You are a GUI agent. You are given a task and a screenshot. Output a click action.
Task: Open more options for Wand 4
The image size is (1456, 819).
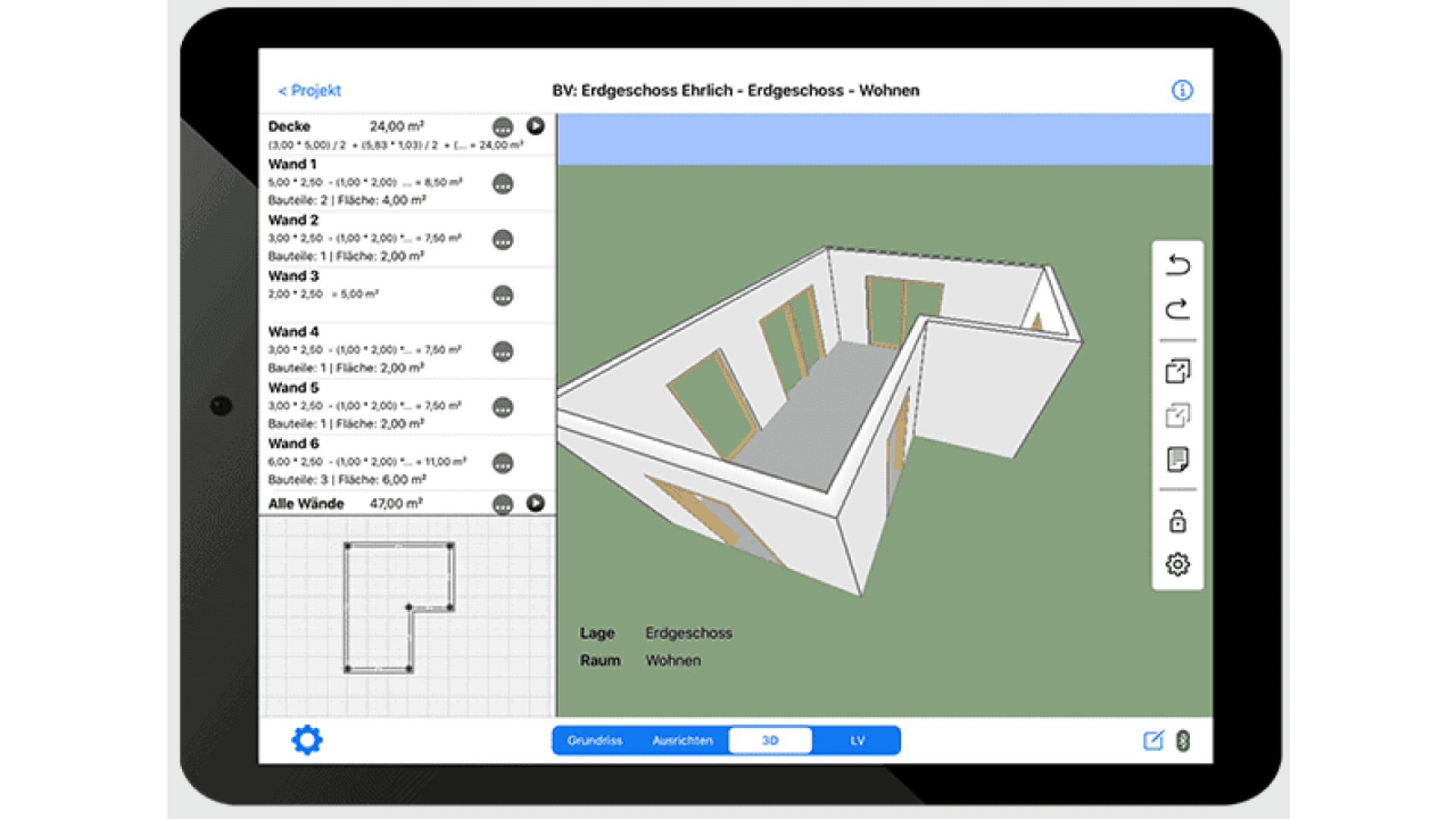503,352
